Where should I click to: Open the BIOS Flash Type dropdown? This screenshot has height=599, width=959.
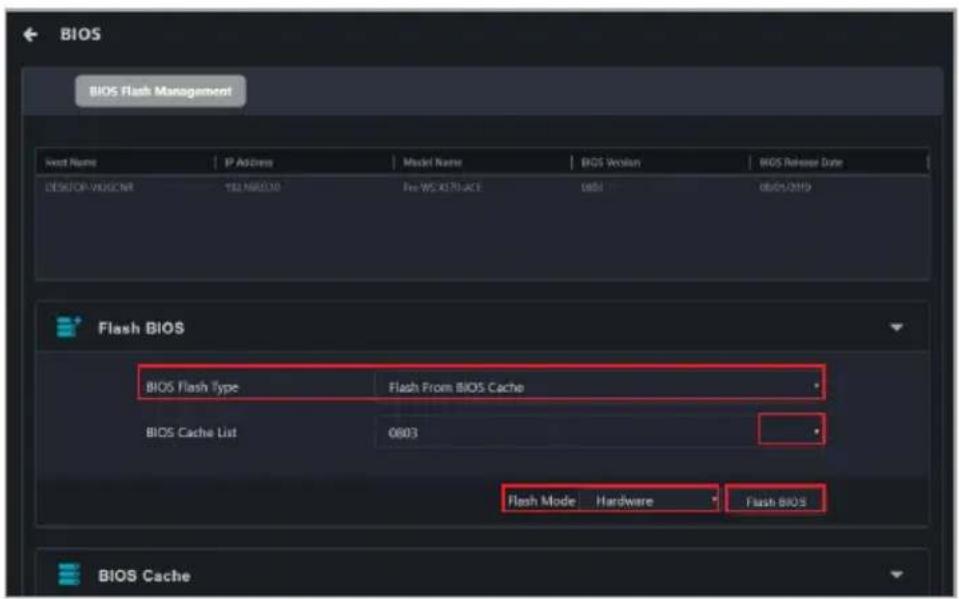coord(598,387)
